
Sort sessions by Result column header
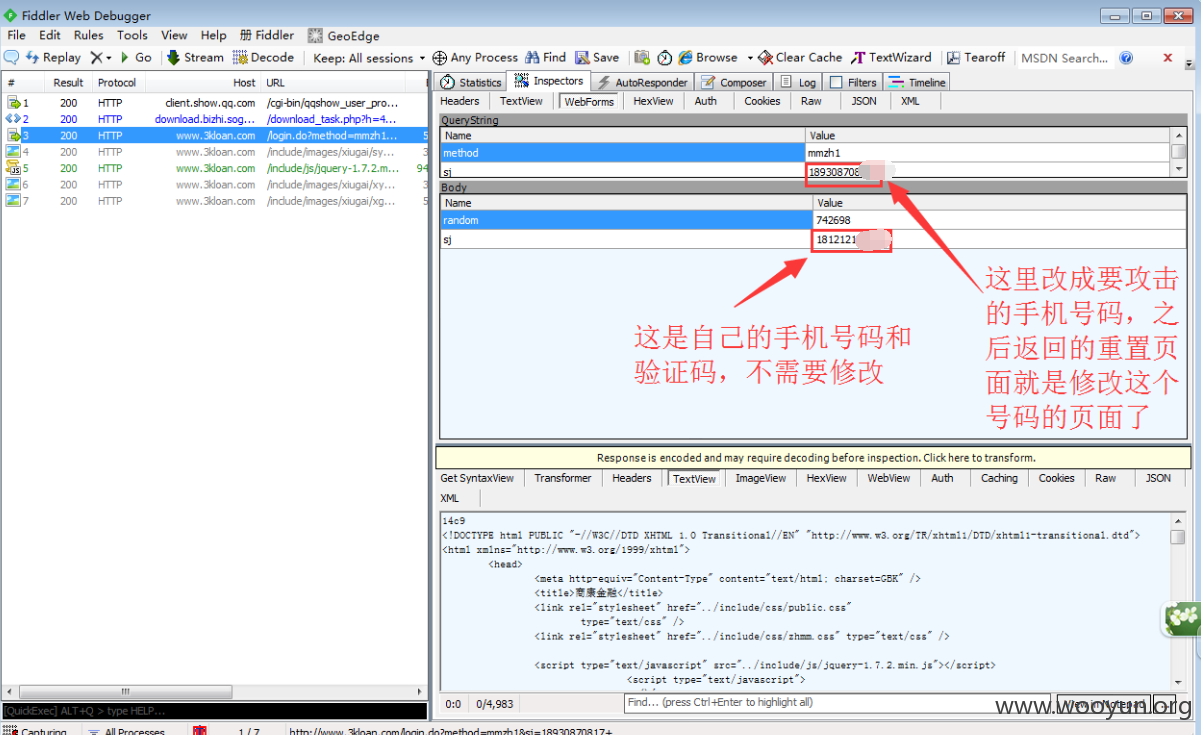tap(69, 83)
